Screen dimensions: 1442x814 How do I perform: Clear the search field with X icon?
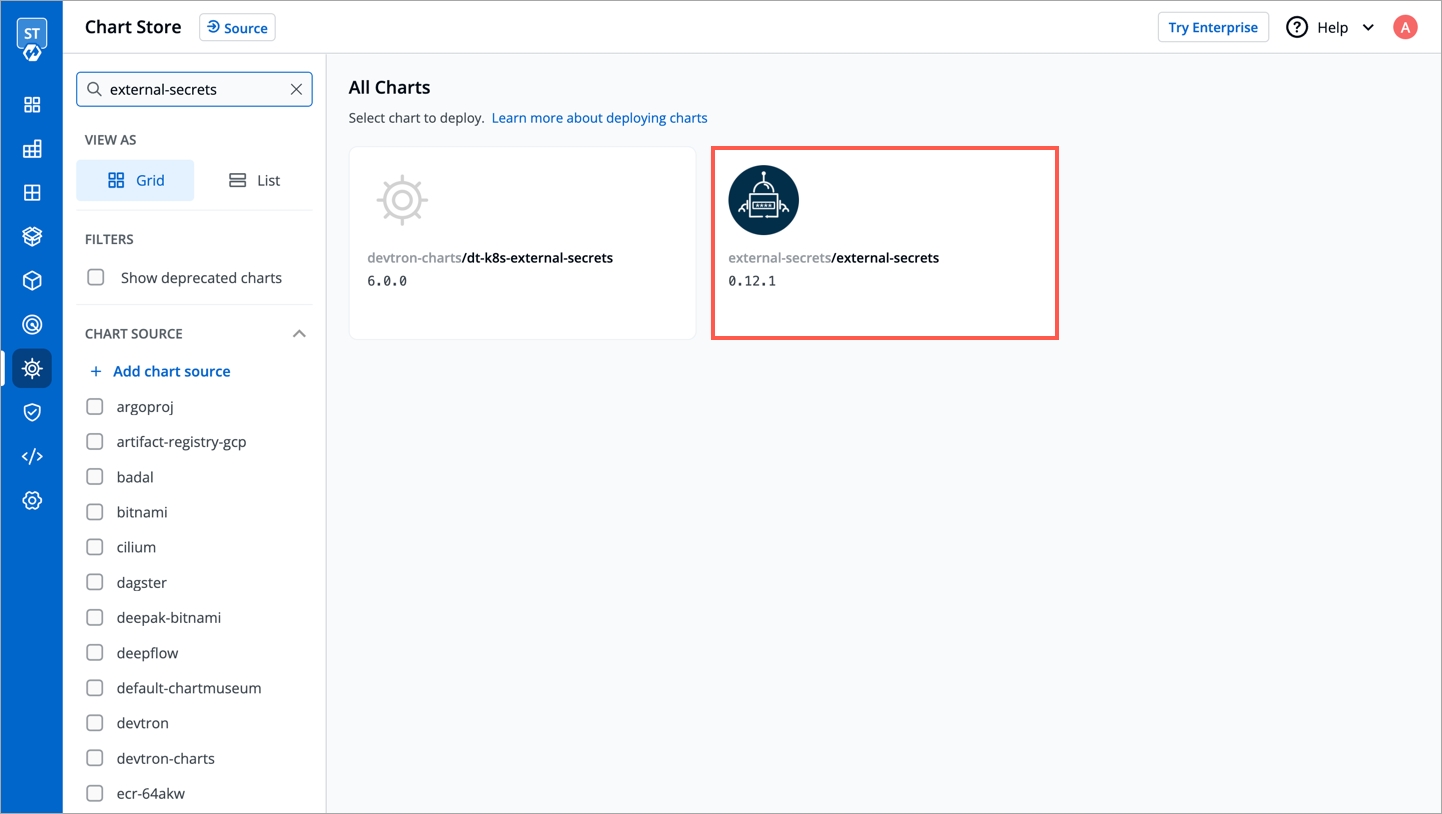(x=296, y=89)
